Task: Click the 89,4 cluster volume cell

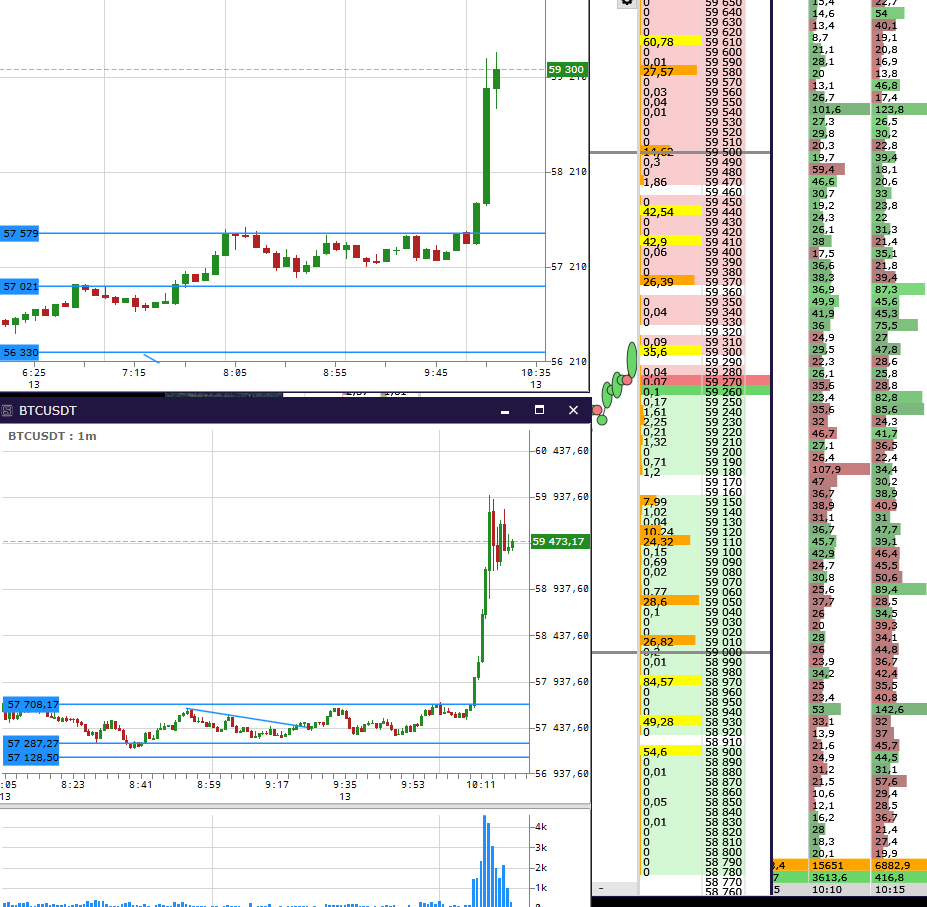Action: click(900, 589)
